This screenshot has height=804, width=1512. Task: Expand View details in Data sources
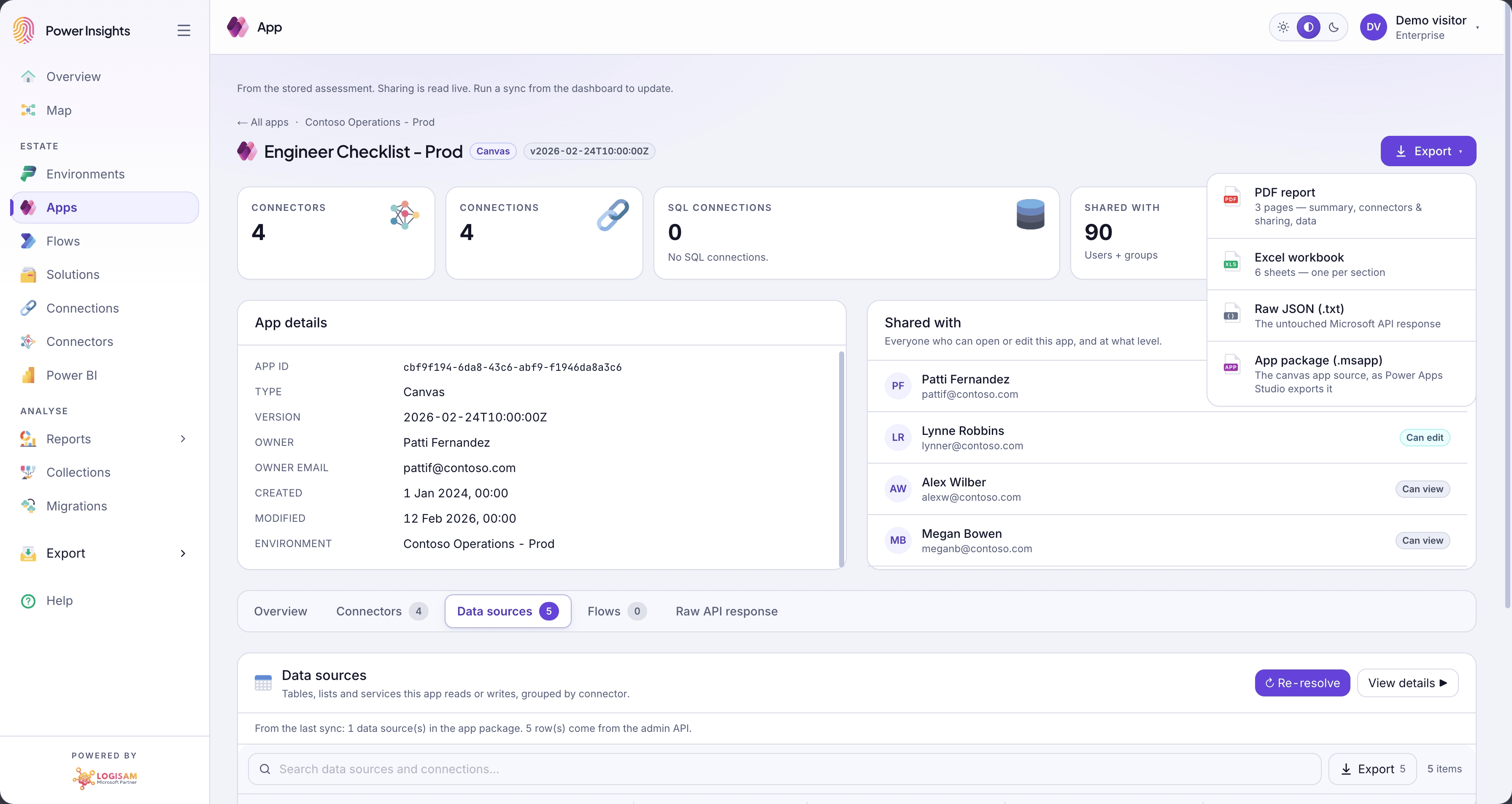click(1407, 683)
